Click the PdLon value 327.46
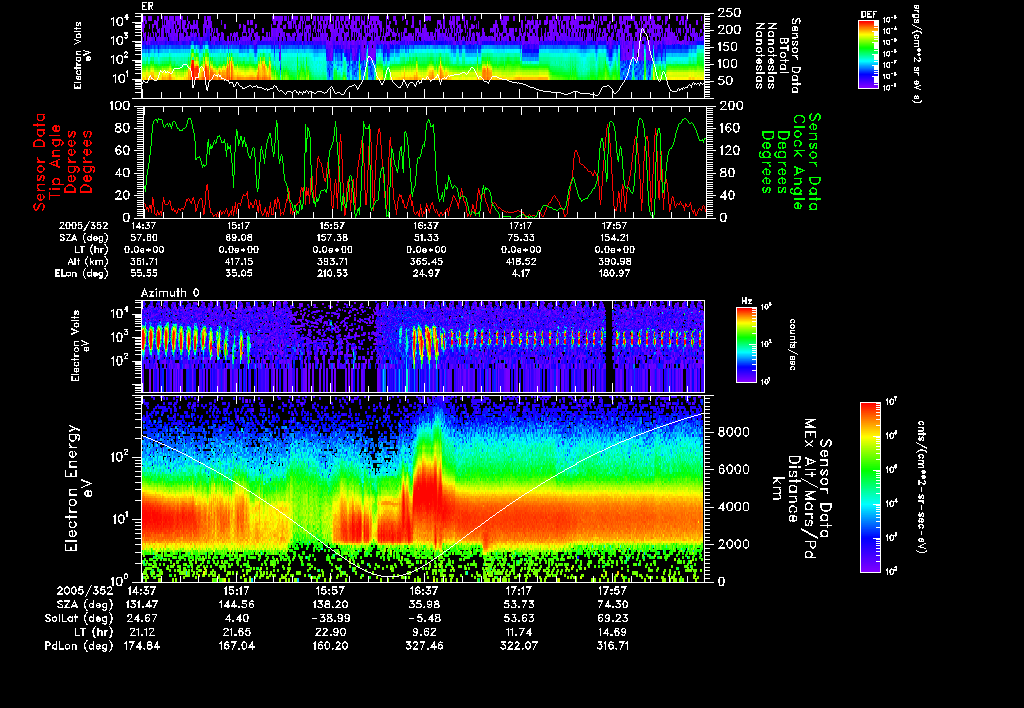 pyautogui.click(x=424, y=645)
